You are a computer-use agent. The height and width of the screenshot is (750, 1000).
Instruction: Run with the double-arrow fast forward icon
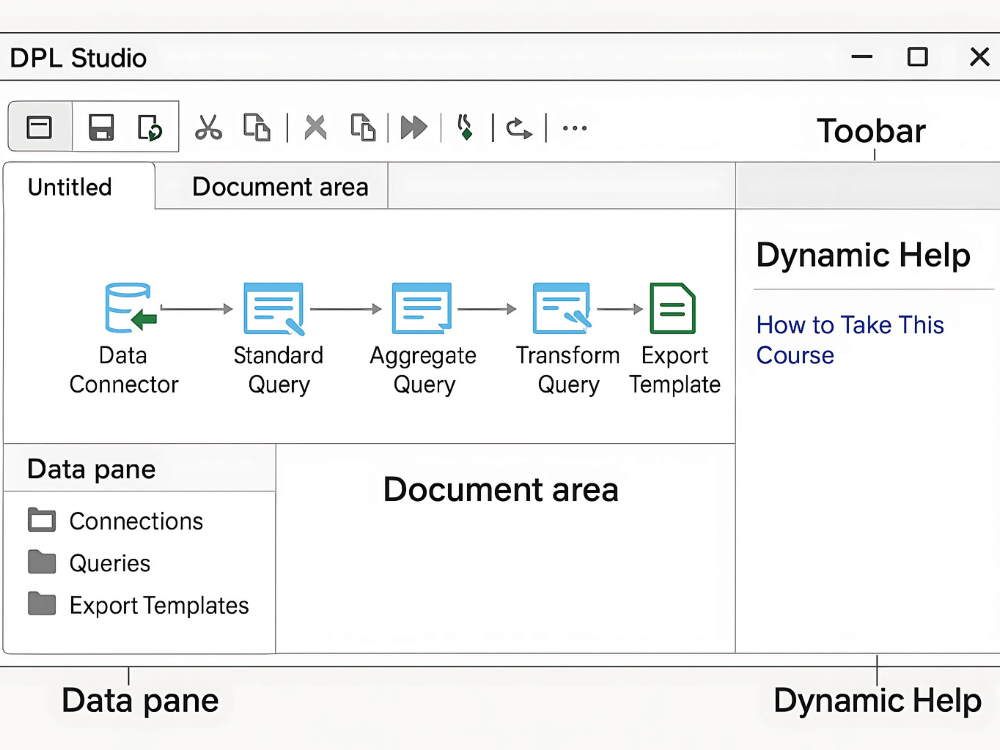click(x=414, y=127)
